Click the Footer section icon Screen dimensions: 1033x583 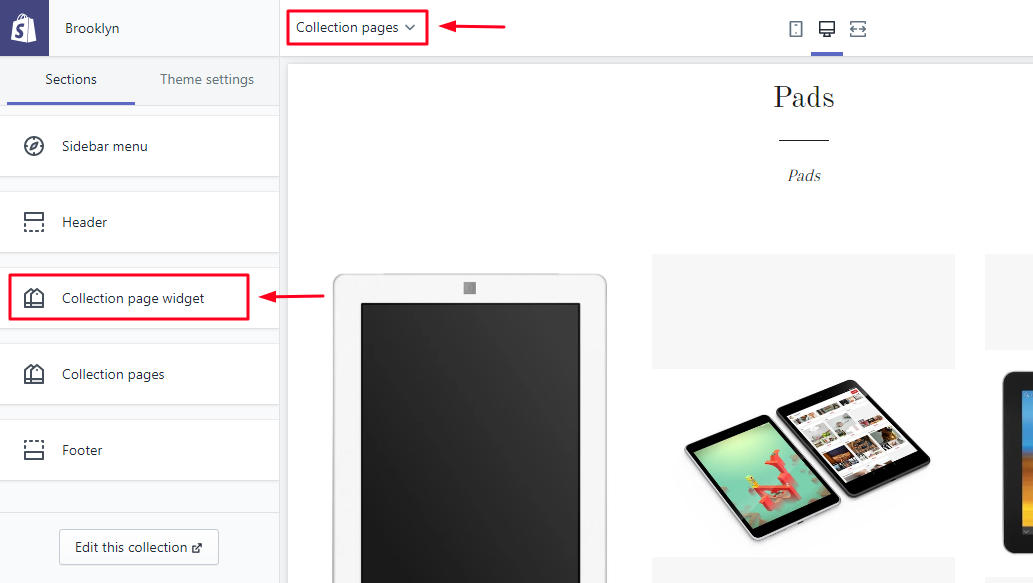34,450
